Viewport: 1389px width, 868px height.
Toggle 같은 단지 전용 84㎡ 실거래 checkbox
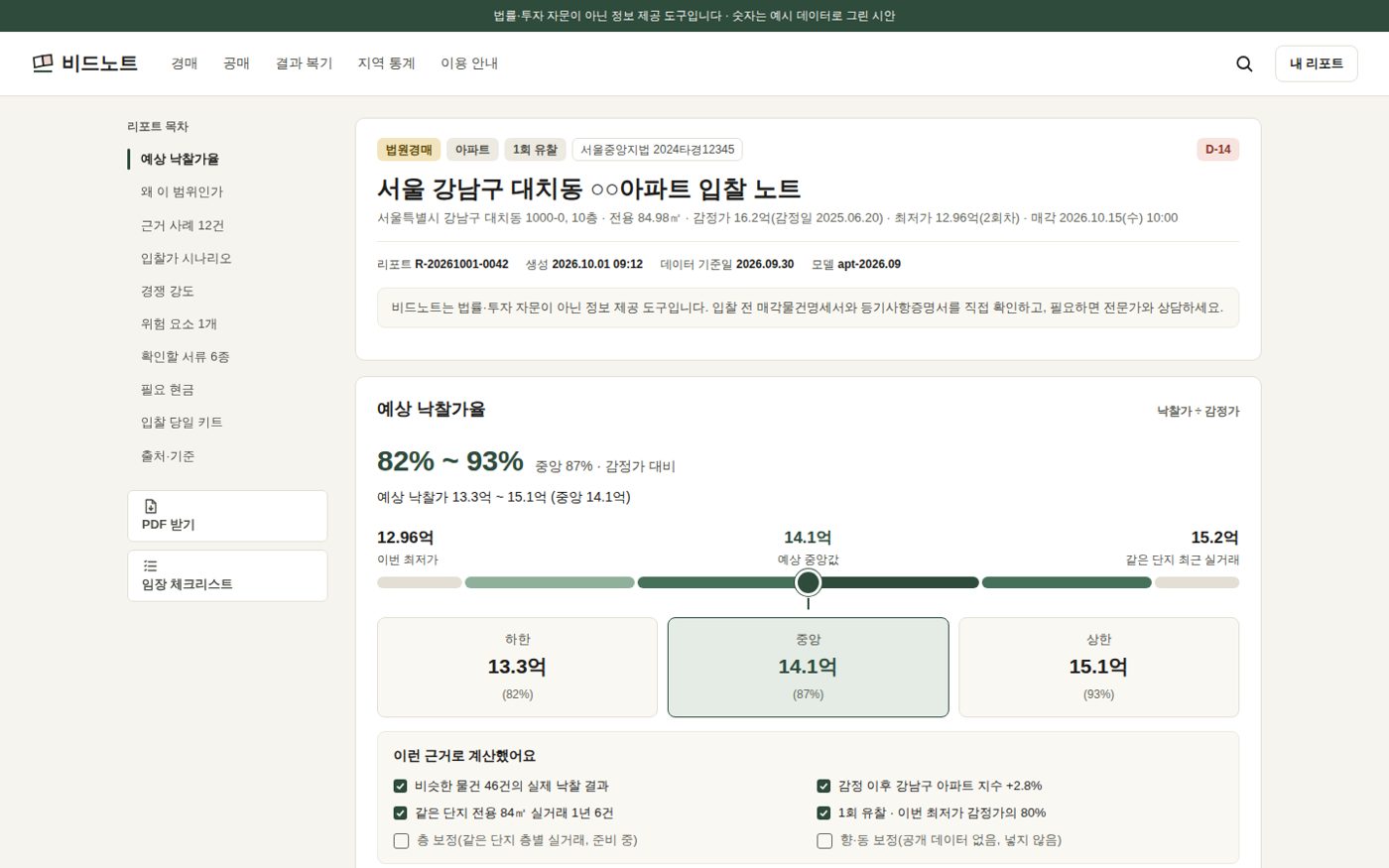click(401, 812)
